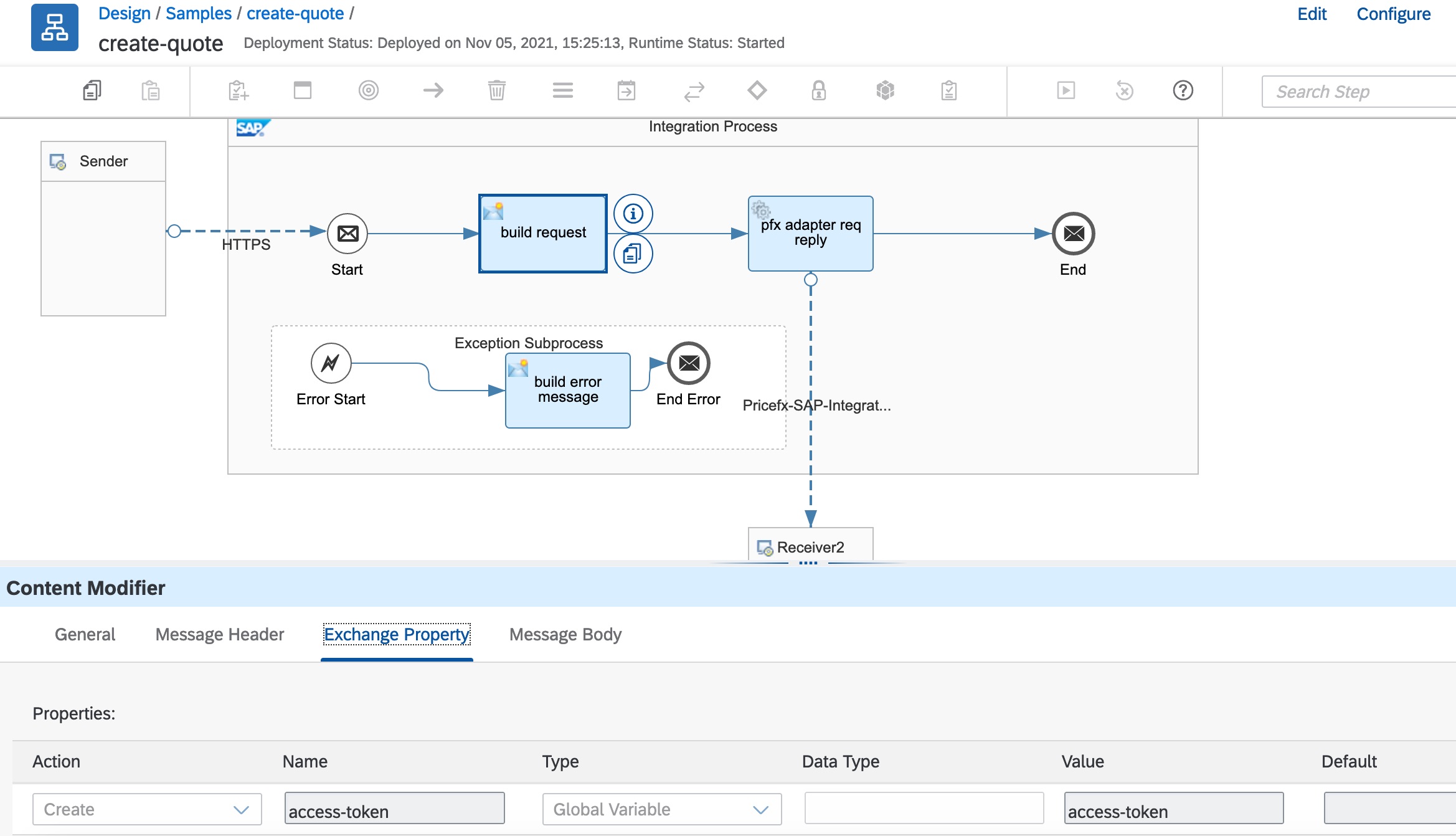Click the Samples breadcrumb link
Viewport: 1456px width, 836px height.
pyautogui.click(x=198, y=14)
